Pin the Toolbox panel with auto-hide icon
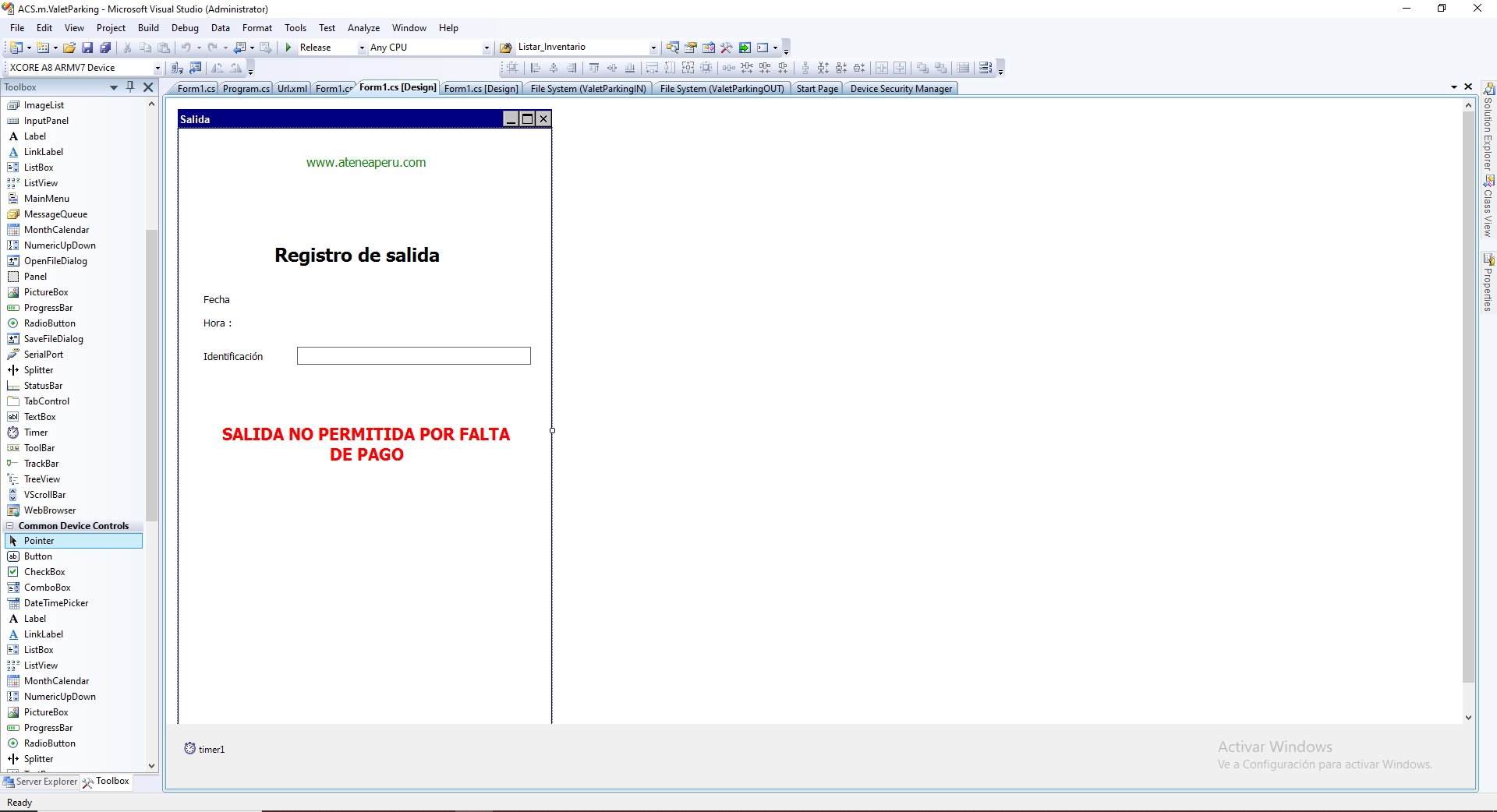1497x812 pixels. click(x=130, y=87)
